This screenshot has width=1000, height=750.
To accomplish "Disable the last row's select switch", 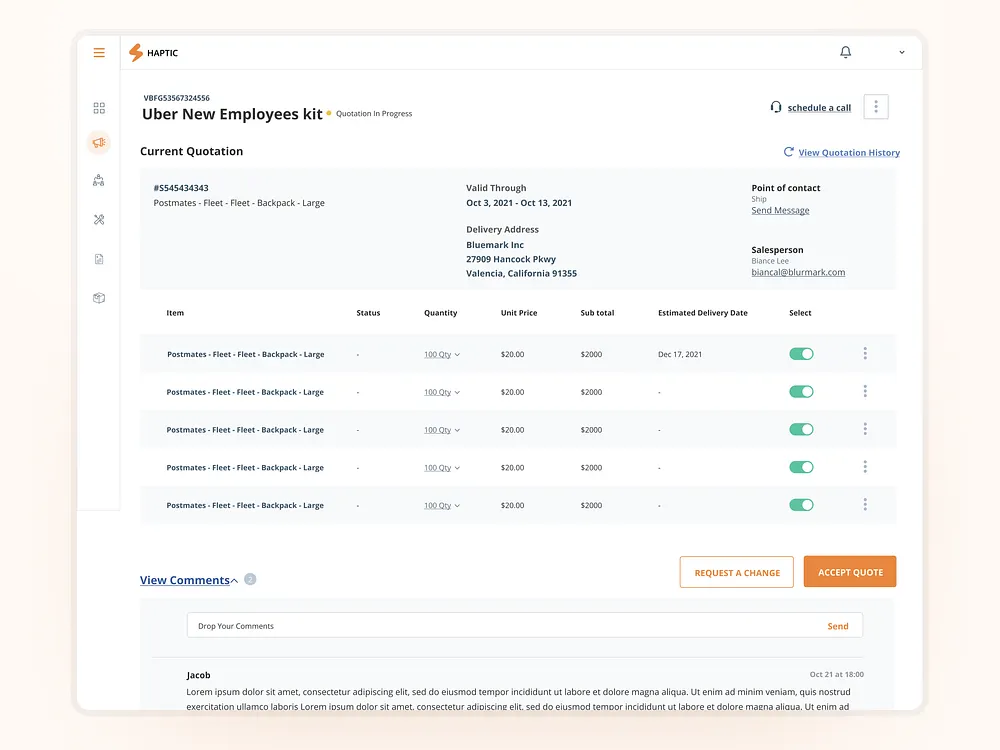I will [x=801, y=505].
